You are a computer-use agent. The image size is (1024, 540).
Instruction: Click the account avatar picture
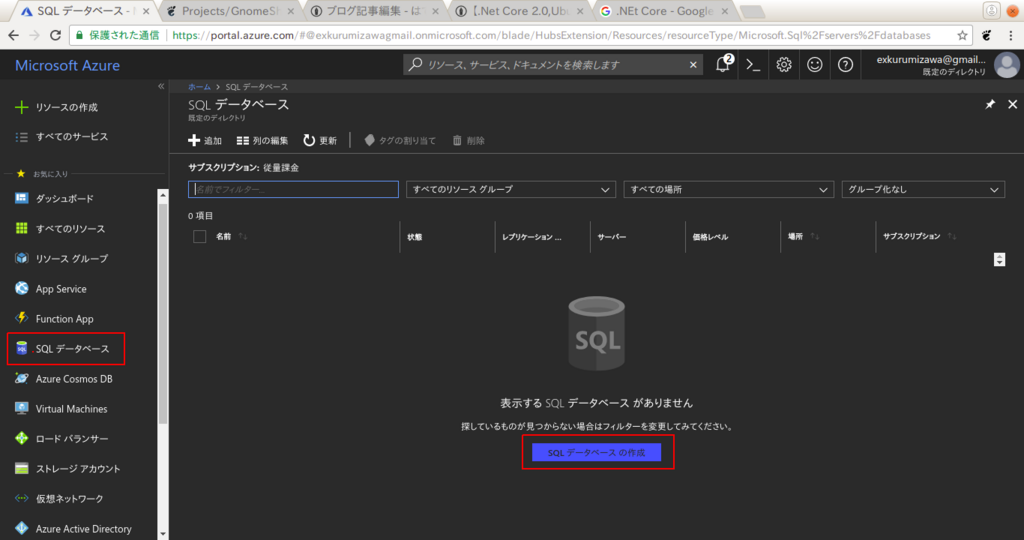pos(1006,65)
